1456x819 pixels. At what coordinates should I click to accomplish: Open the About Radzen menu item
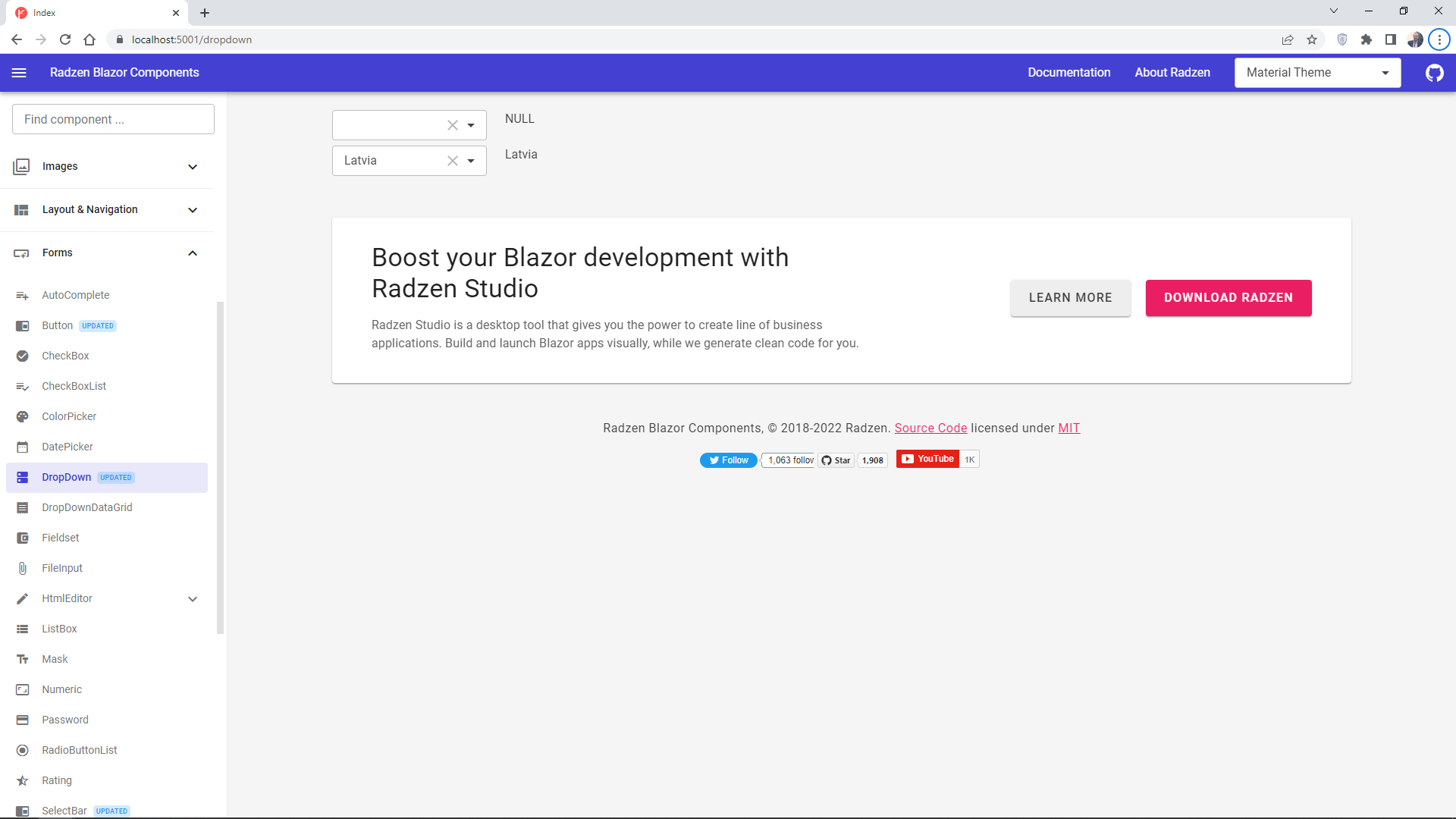pos(1172,73)
